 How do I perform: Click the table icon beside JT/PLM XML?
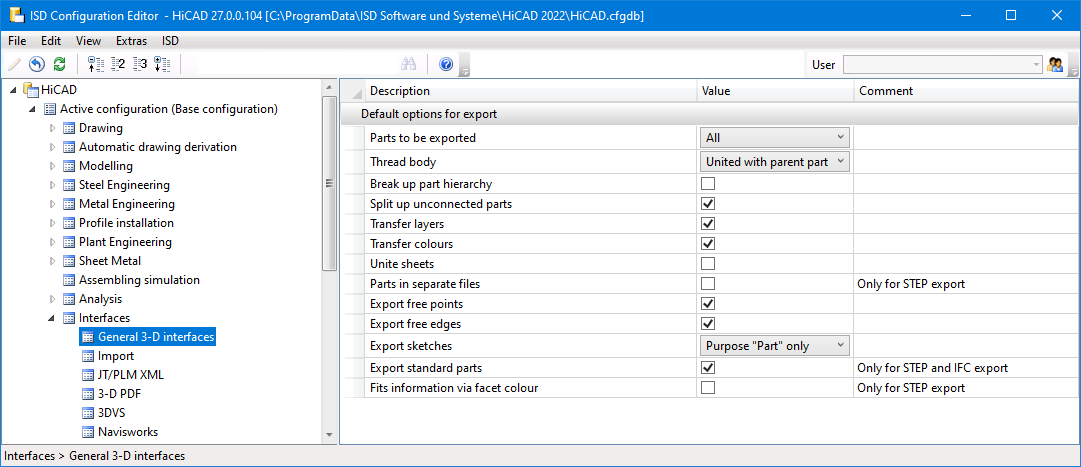88,375
